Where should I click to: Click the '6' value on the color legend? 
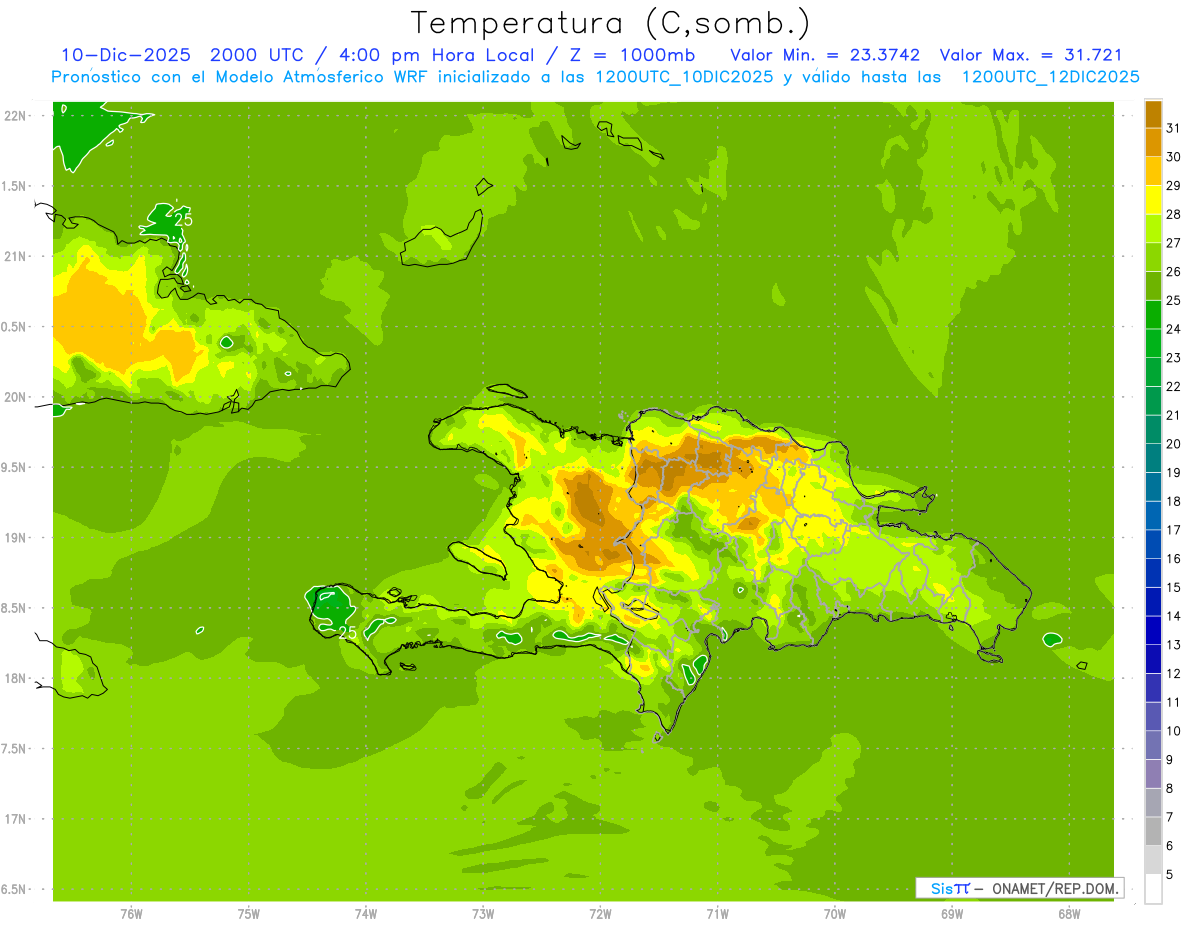(1170, 845)
